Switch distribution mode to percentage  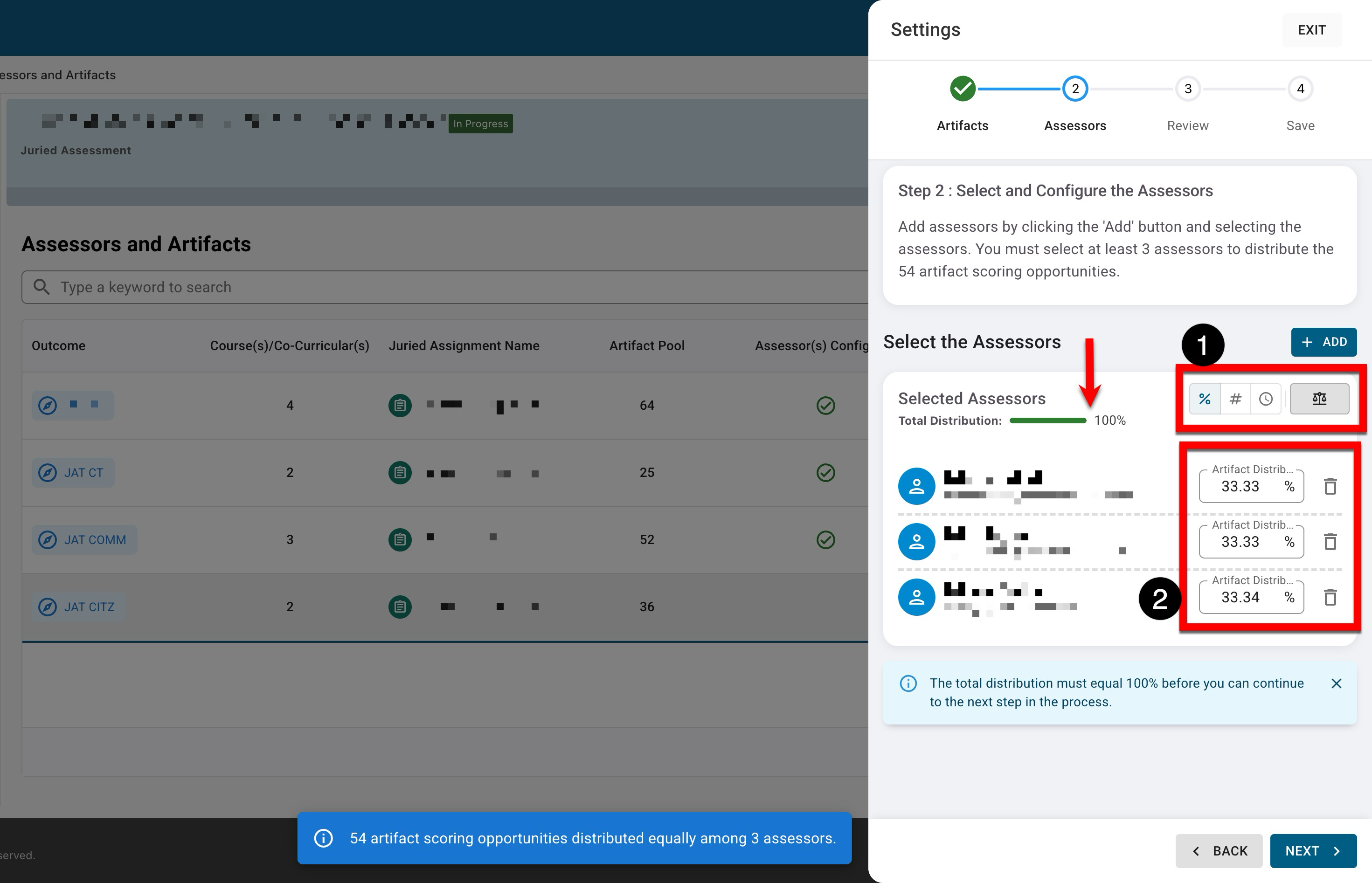[x=1205, y=399]
